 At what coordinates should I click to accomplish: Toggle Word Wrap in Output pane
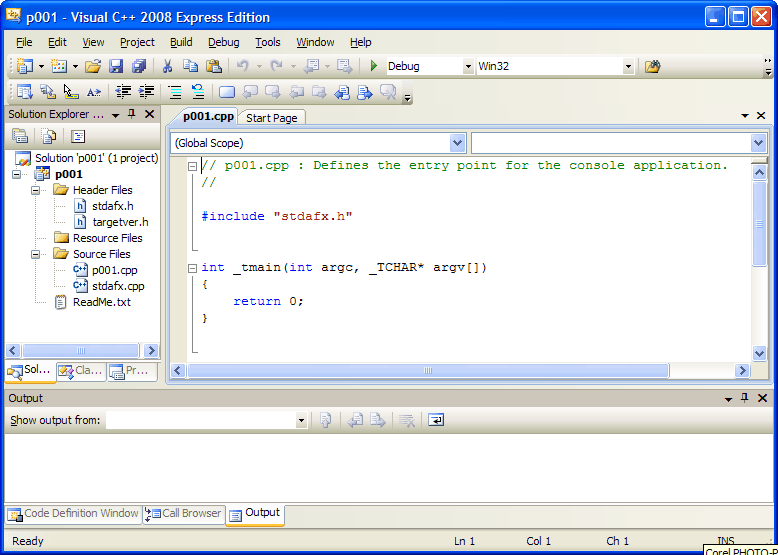click(x=436, y=420)
